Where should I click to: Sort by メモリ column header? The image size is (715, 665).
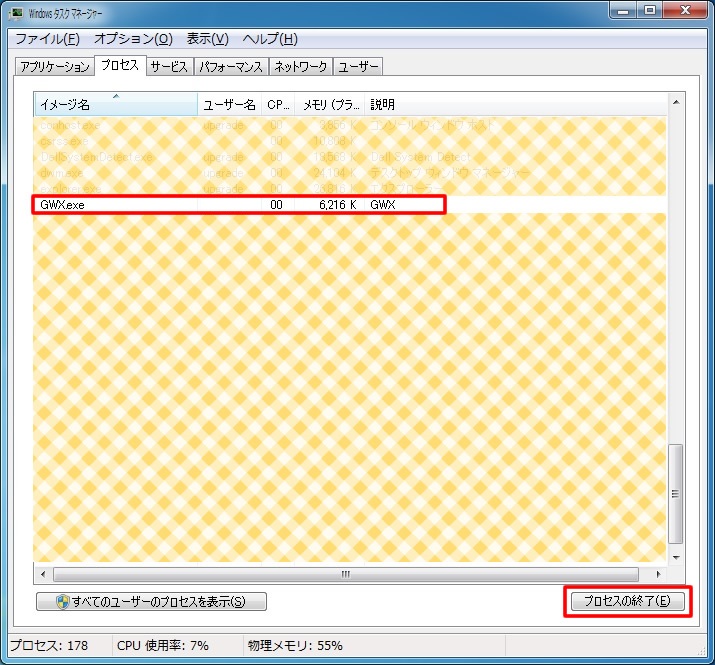[330, 104]
